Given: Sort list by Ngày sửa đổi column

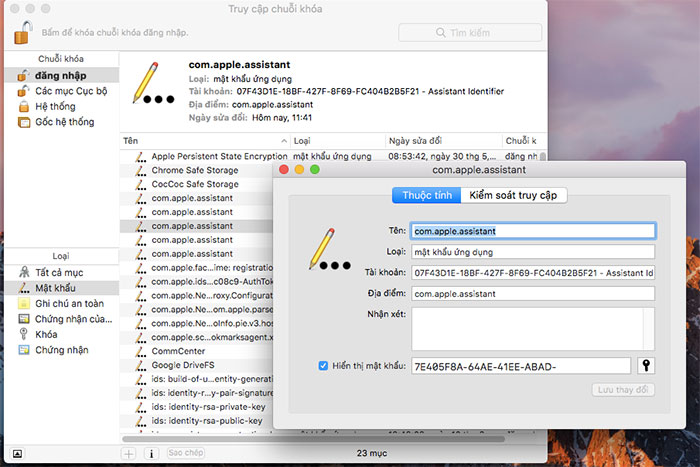Looking at the screenshot, I should pos(443,141).
